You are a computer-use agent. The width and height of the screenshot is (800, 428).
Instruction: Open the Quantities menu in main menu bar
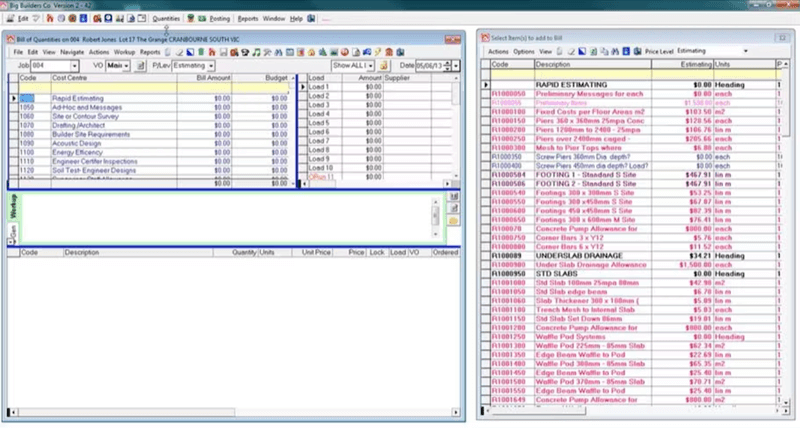[x=166, y=18]
